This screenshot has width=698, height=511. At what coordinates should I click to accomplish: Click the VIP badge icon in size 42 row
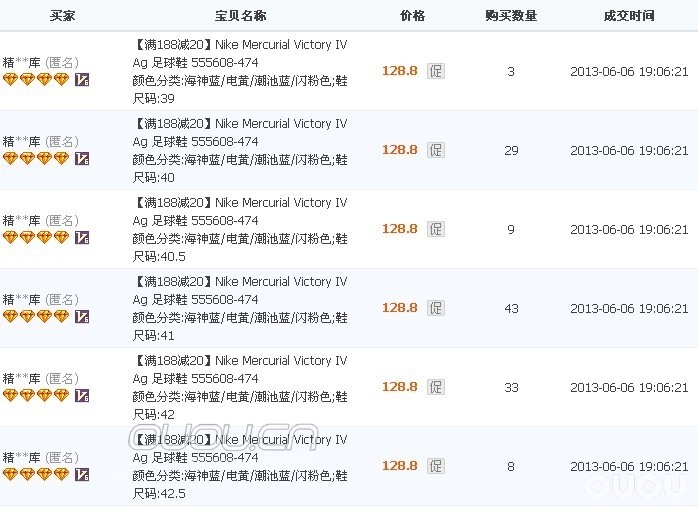pos(82,396)
